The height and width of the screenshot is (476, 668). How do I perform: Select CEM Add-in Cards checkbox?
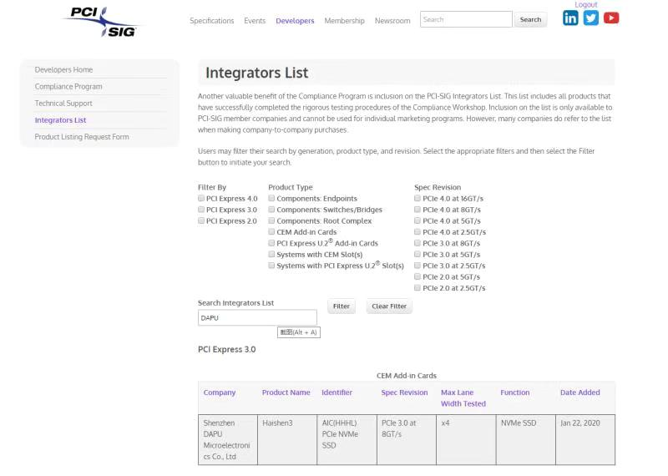pos(271,232)
